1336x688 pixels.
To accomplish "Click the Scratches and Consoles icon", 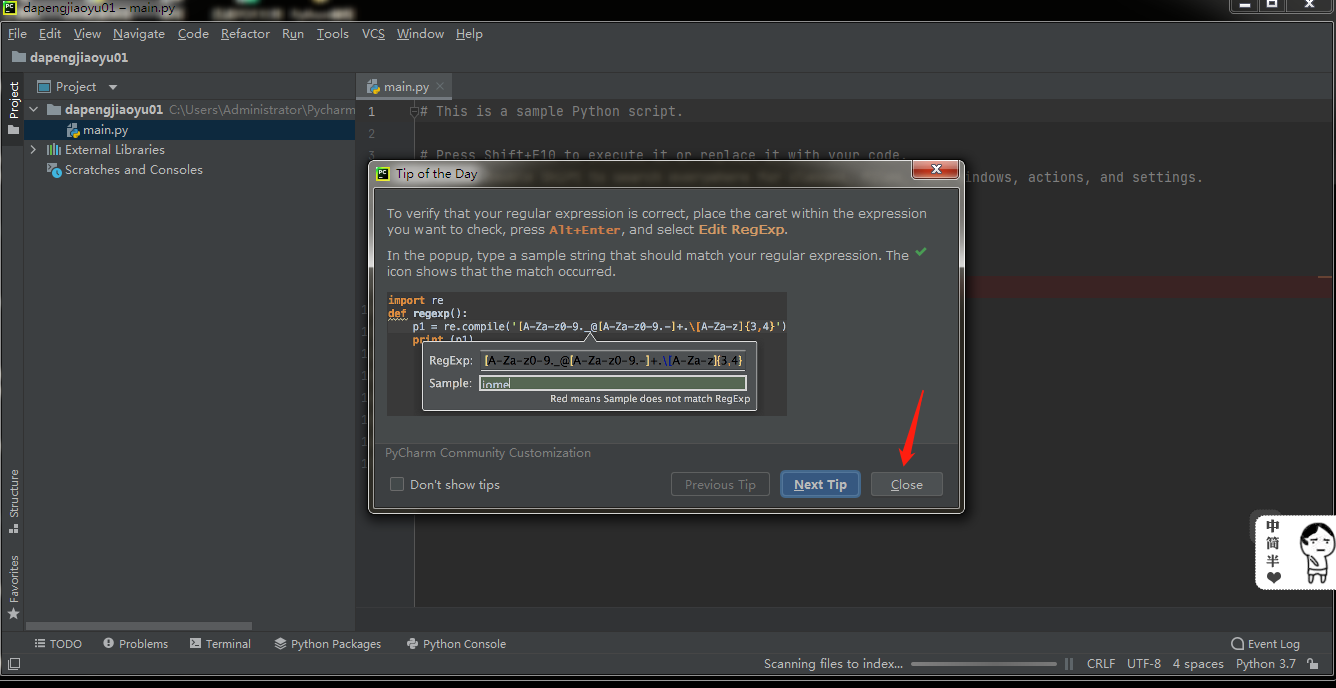I will 54,170.
